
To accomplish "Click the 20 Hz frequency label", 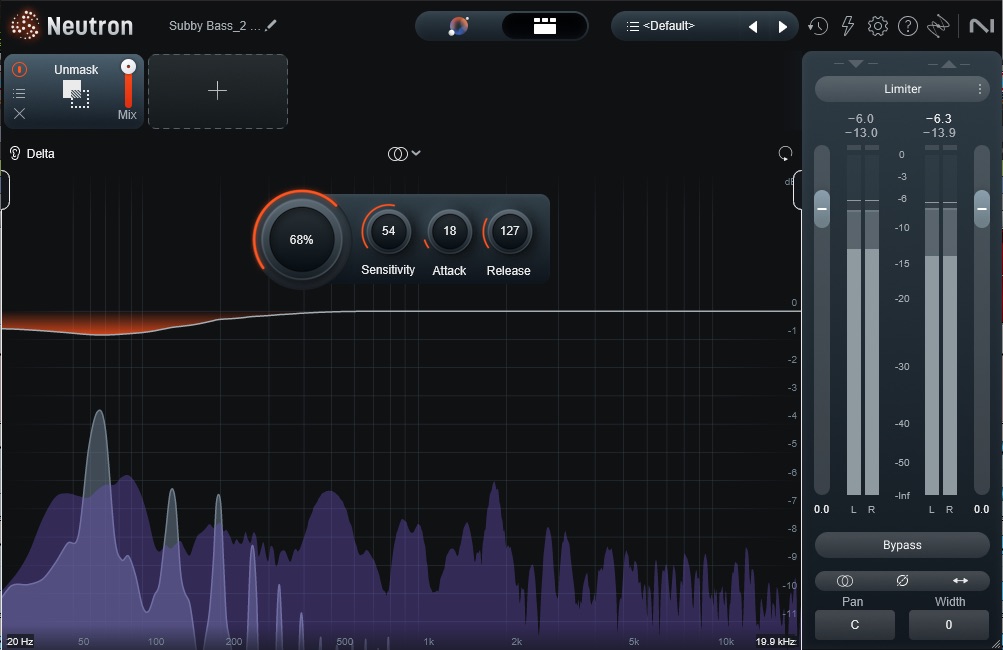I will click(x=20, y=641).
